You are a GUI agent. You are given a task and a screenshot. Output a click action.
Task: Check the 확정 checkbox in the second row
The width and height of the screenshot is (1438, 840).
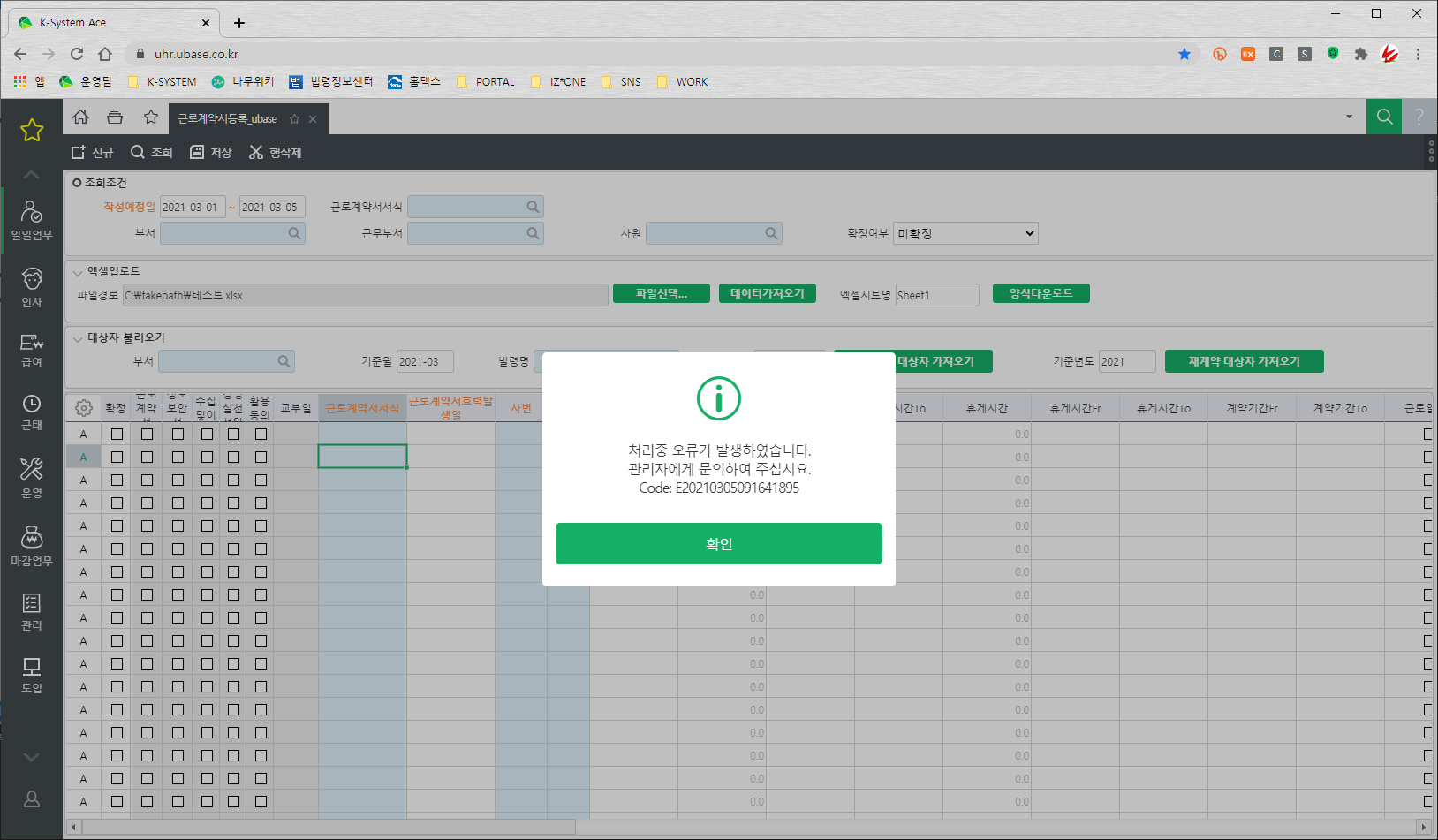click(117, 457)
